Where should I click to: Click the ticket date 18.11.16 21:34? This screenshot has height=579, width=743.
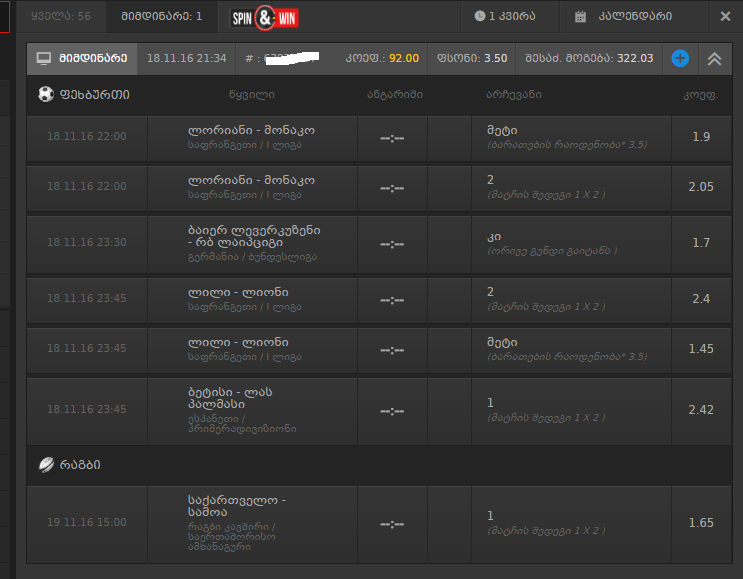tap(186, 58)
